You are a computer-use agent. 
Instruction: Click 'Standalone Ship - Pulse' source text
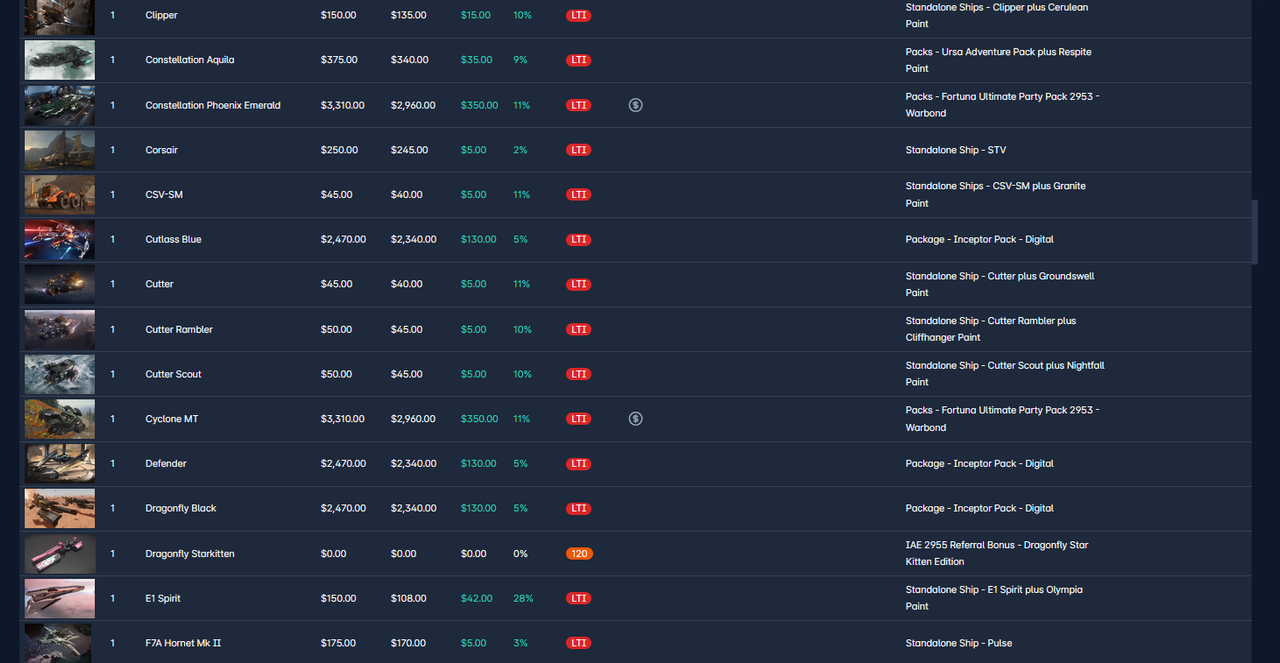tap(959, 643)
